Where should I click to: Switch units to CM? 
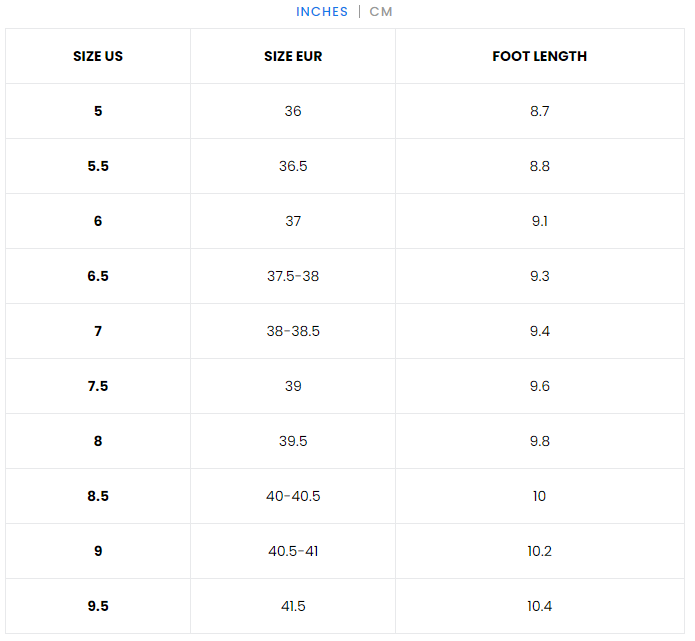pos(381,12)
